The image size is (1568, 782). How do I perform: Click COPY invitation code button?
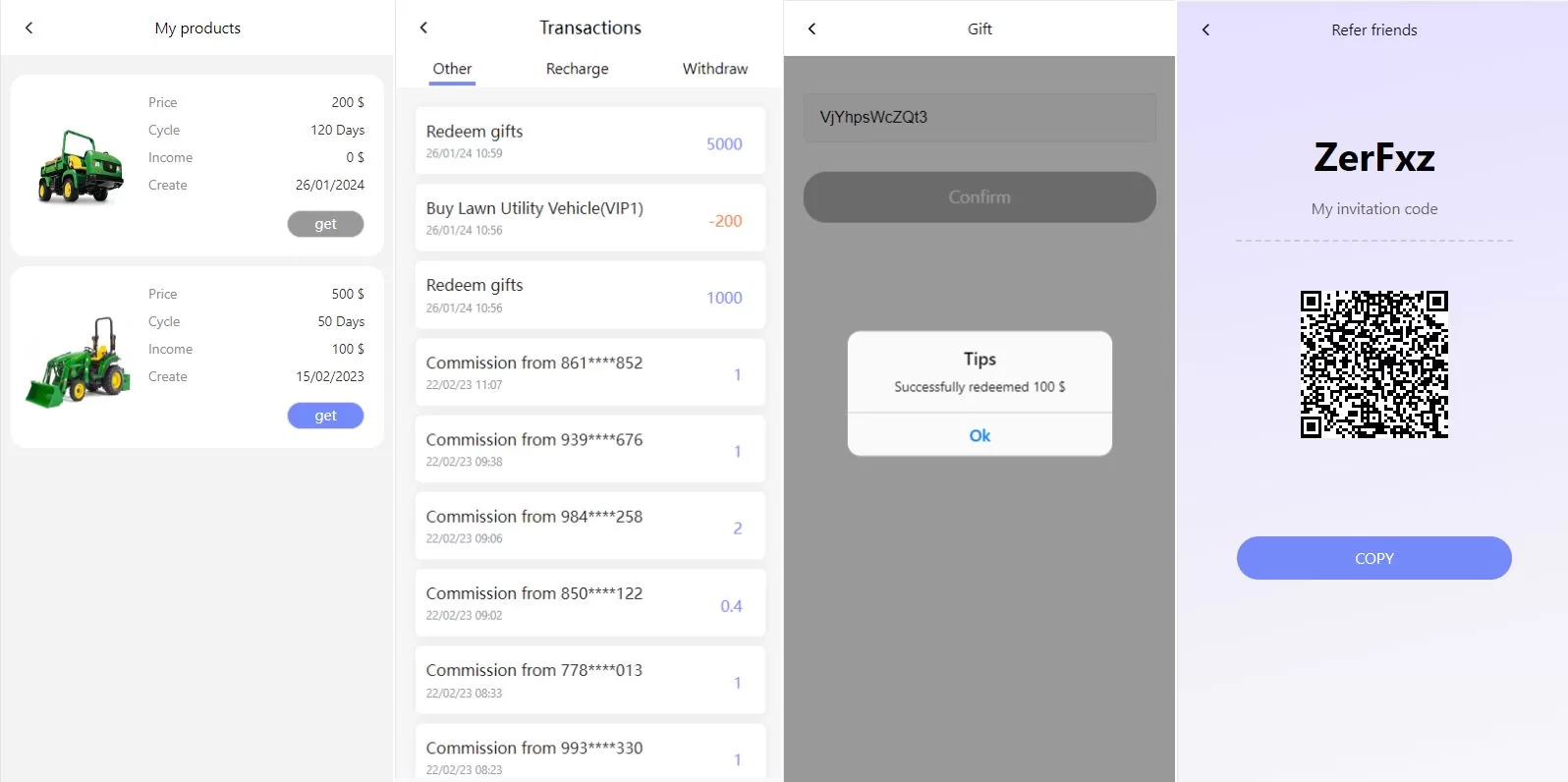coord(1373,558)
